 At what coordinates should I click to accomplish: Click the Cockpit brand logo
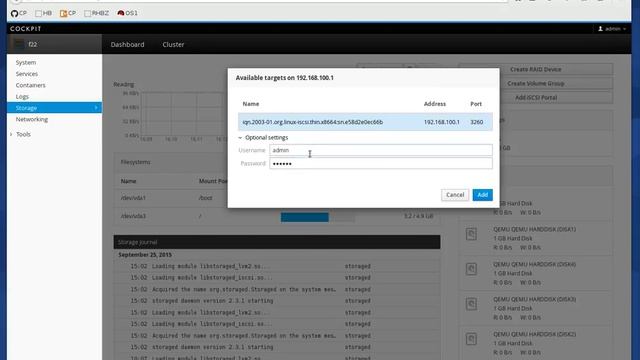click(26, 29)
